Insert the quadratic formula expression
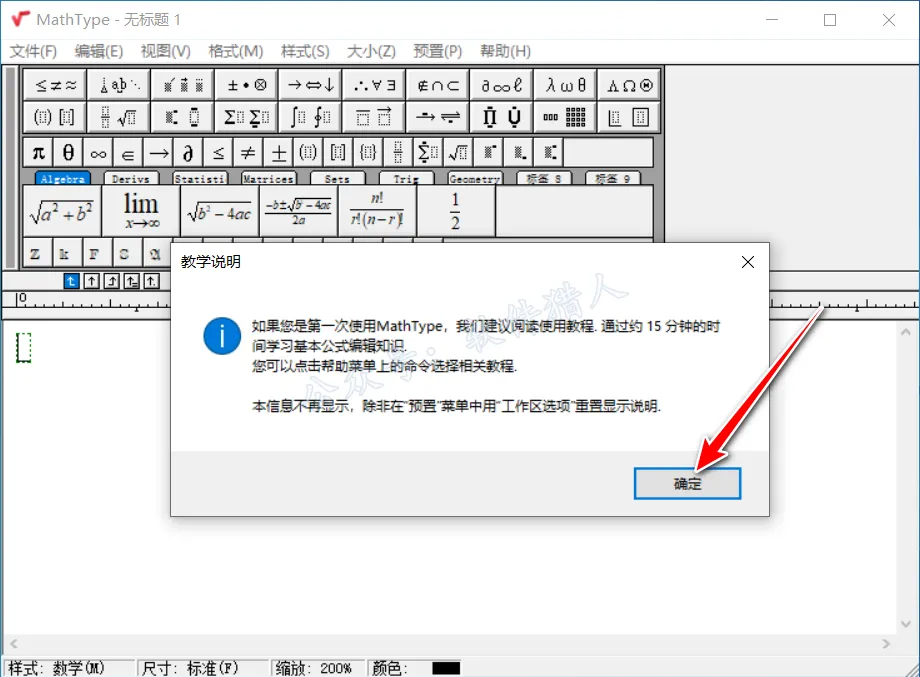This screenshot has width=920, height=677. (x=298, y=211)
